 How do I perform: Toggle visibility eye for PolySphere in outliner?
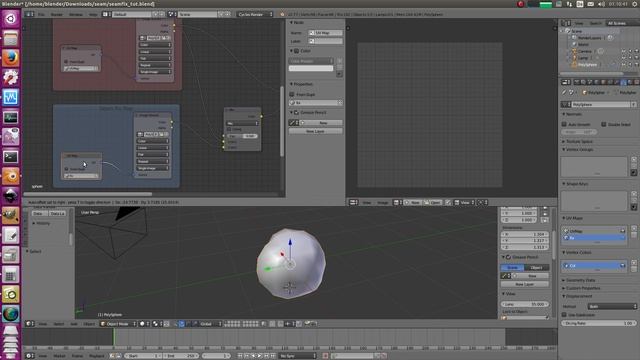tap(624, 64)
